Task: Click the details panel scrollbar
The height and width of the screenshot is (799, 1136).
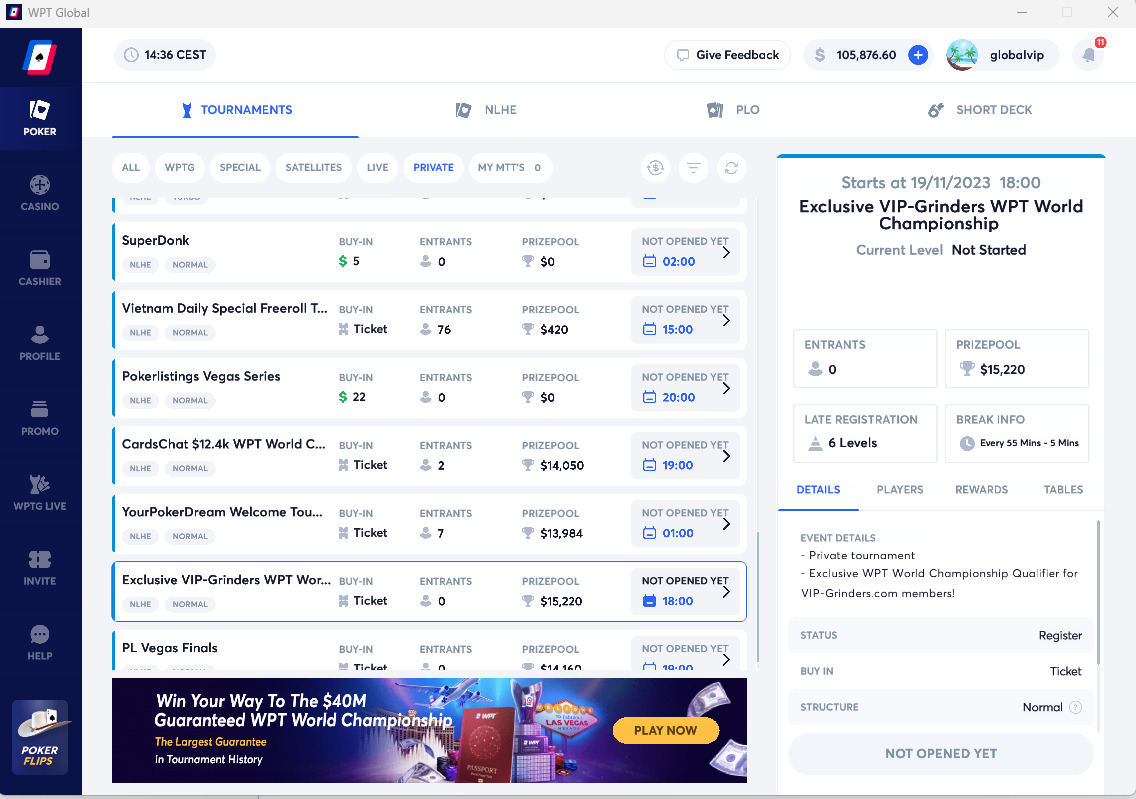Action: (1098, 593)
